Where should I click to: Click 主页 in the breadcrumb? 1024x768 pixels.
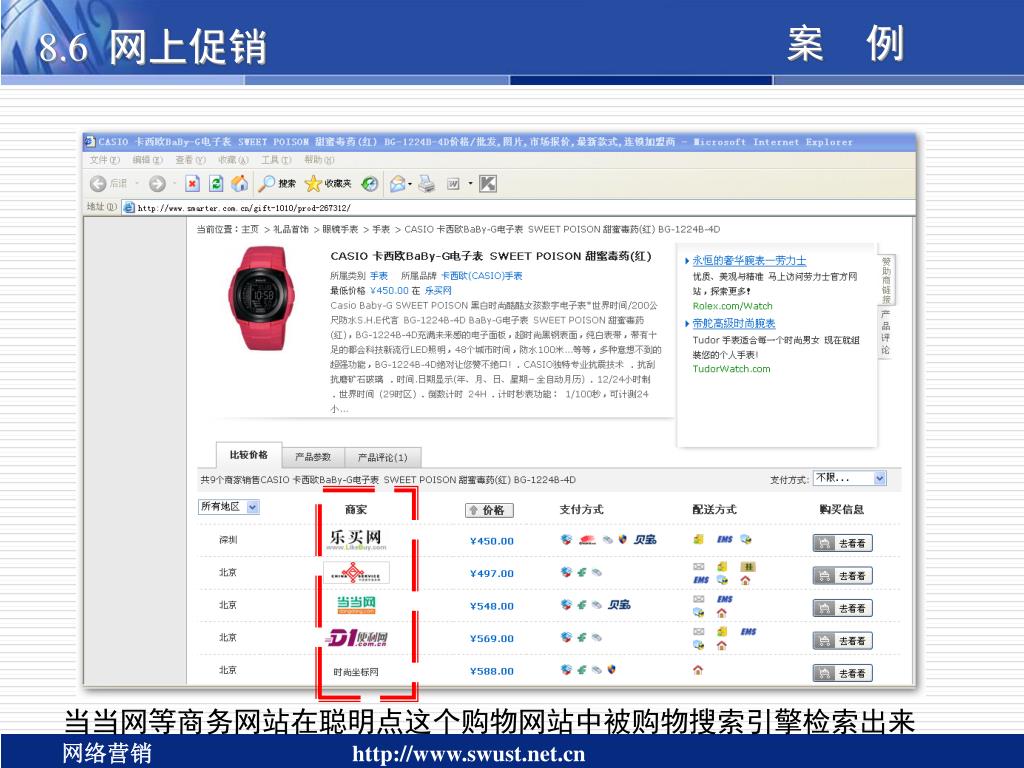pyautogui.click(x=250, y=229)
